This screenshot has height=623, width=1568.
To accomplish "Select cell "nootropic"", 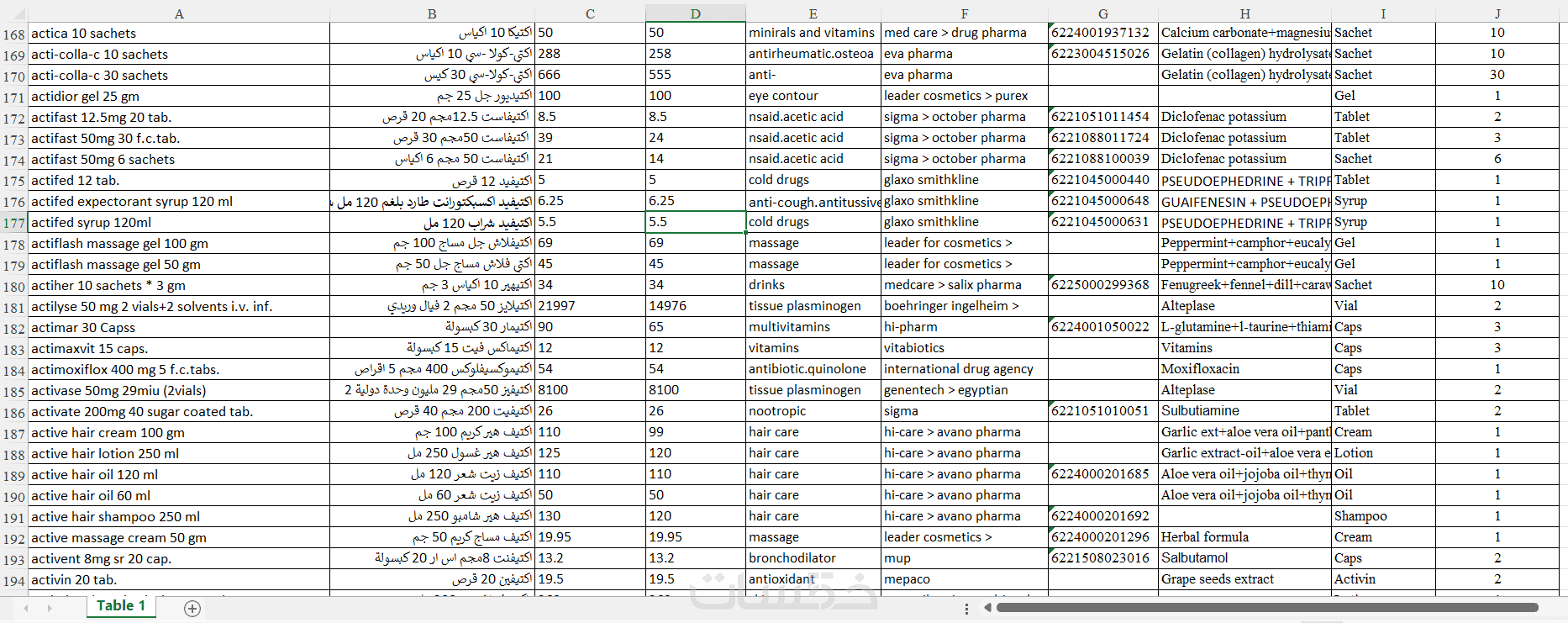I will click(x=813, y=411).
